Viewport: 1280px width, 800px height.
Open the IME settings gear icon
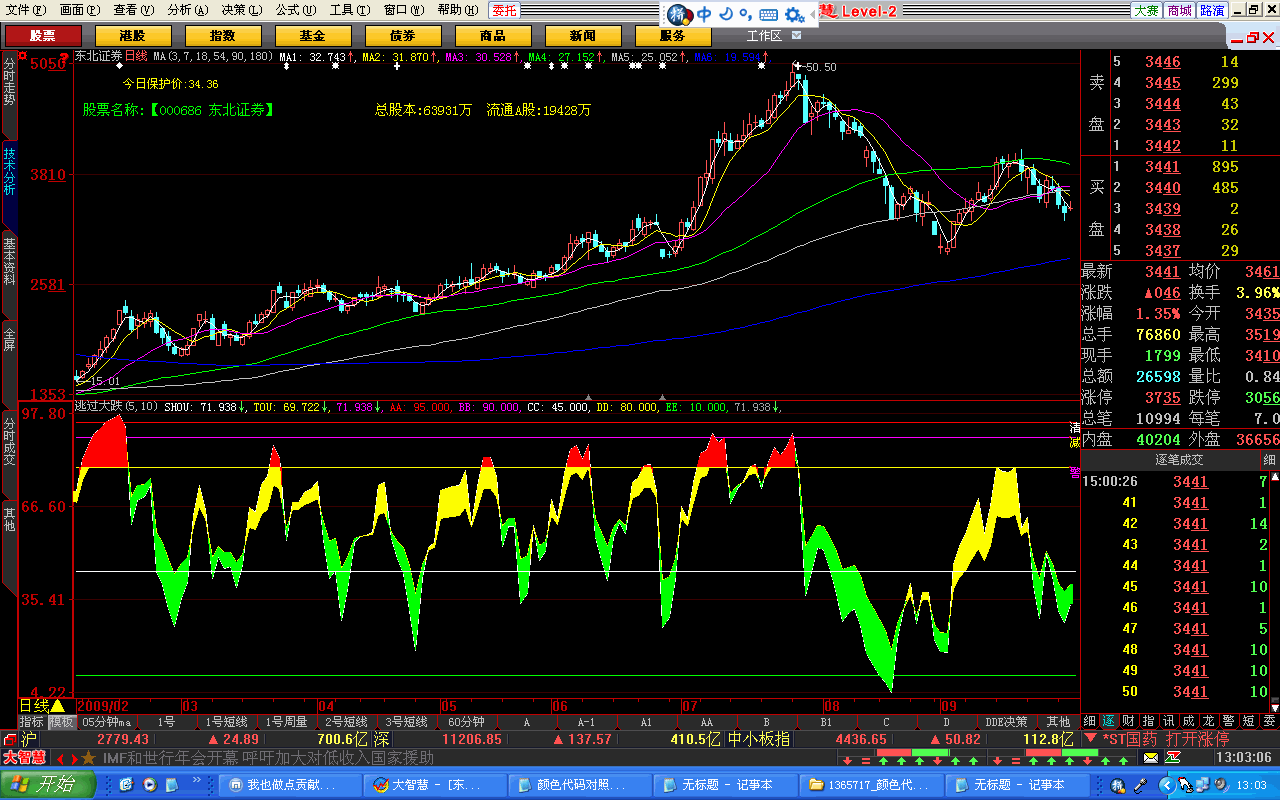(795, 14)
